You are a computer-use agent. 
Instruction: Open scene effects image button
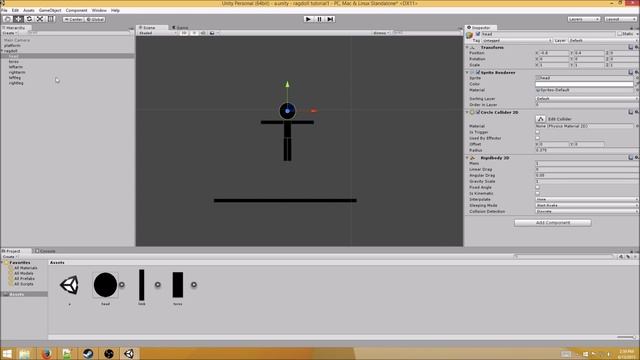coord(212,33)
